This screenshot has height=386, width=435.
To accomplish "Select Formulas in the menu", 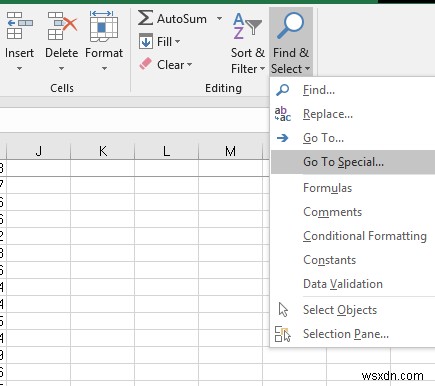I will (353, 188).
